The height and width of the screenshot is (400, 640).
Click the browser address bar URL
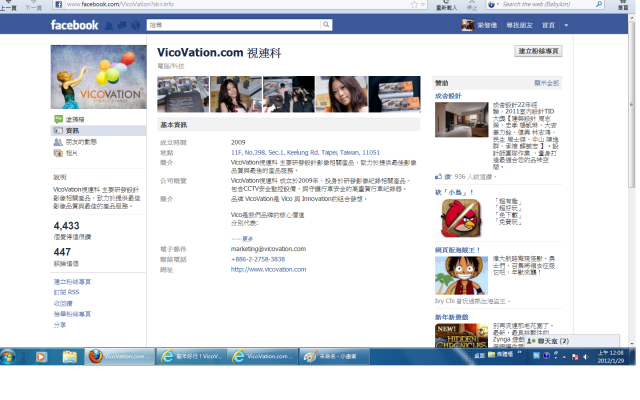point(120,4)
